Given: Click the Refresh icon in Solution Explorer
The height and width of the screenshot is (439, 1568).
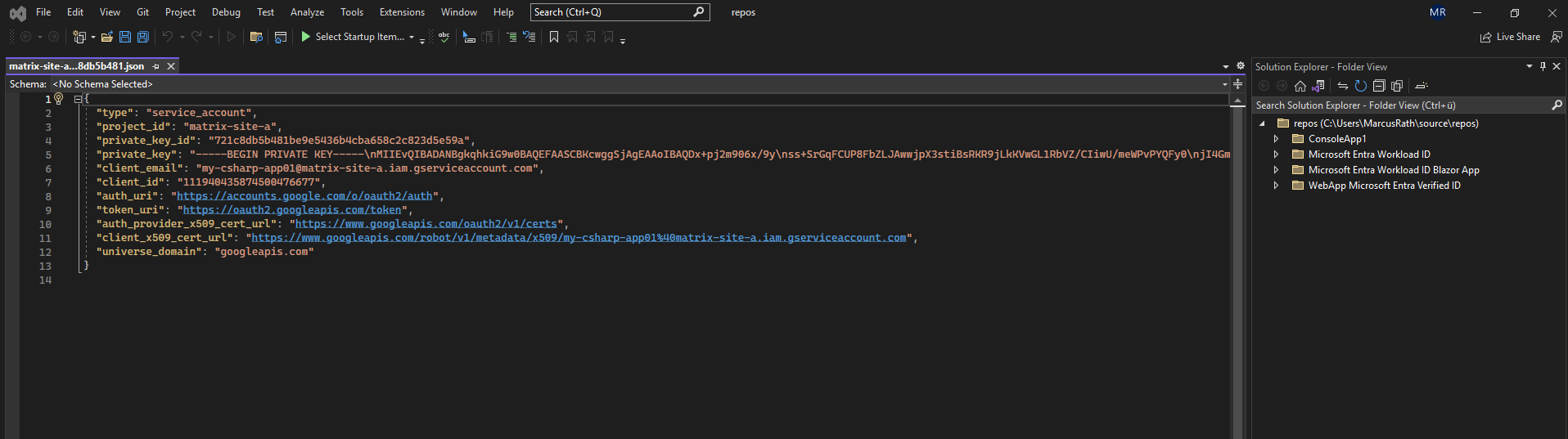Looking at the screenshot, I should [1360, 86].
